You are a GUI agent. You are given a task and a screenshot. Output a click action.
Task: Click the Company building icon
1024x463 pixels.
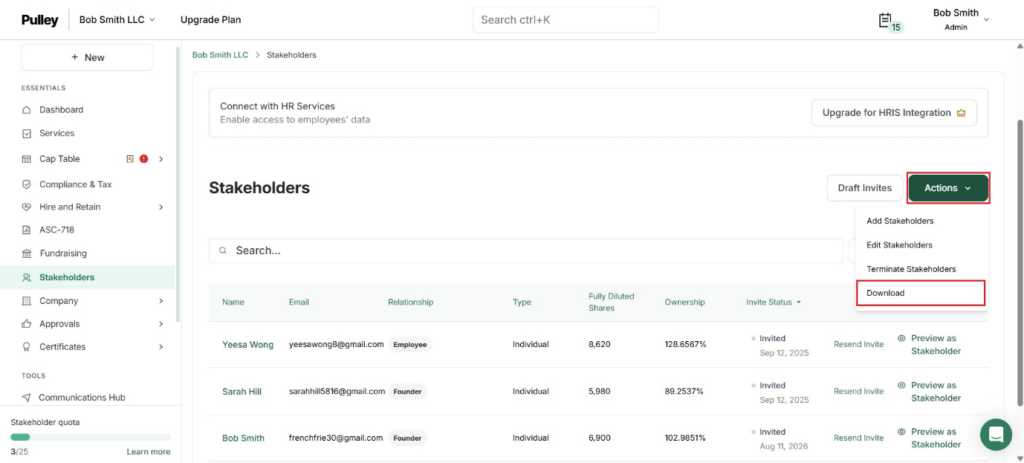26,301
